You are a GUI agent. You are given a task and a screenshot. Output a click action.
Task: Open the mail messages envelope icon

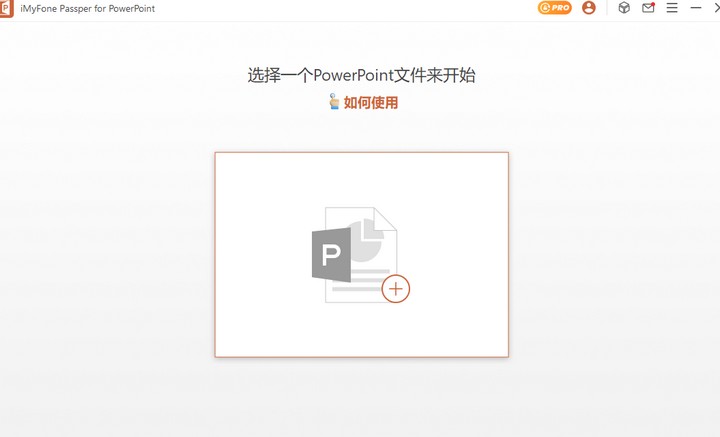coord(648,8)
